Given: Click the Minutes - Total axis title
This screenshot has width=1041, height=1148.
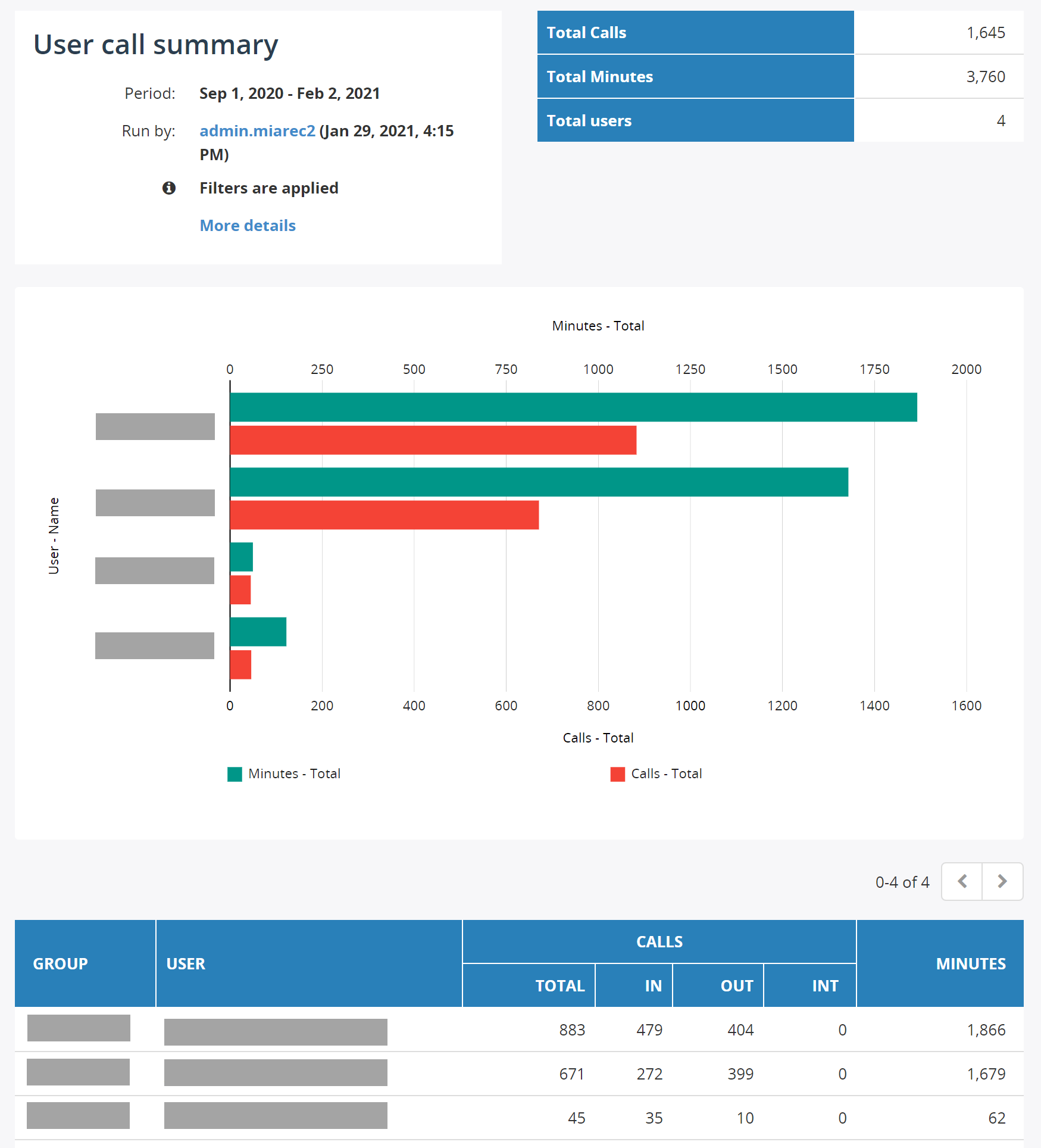Looking at the screenshot, I should 598,326.
